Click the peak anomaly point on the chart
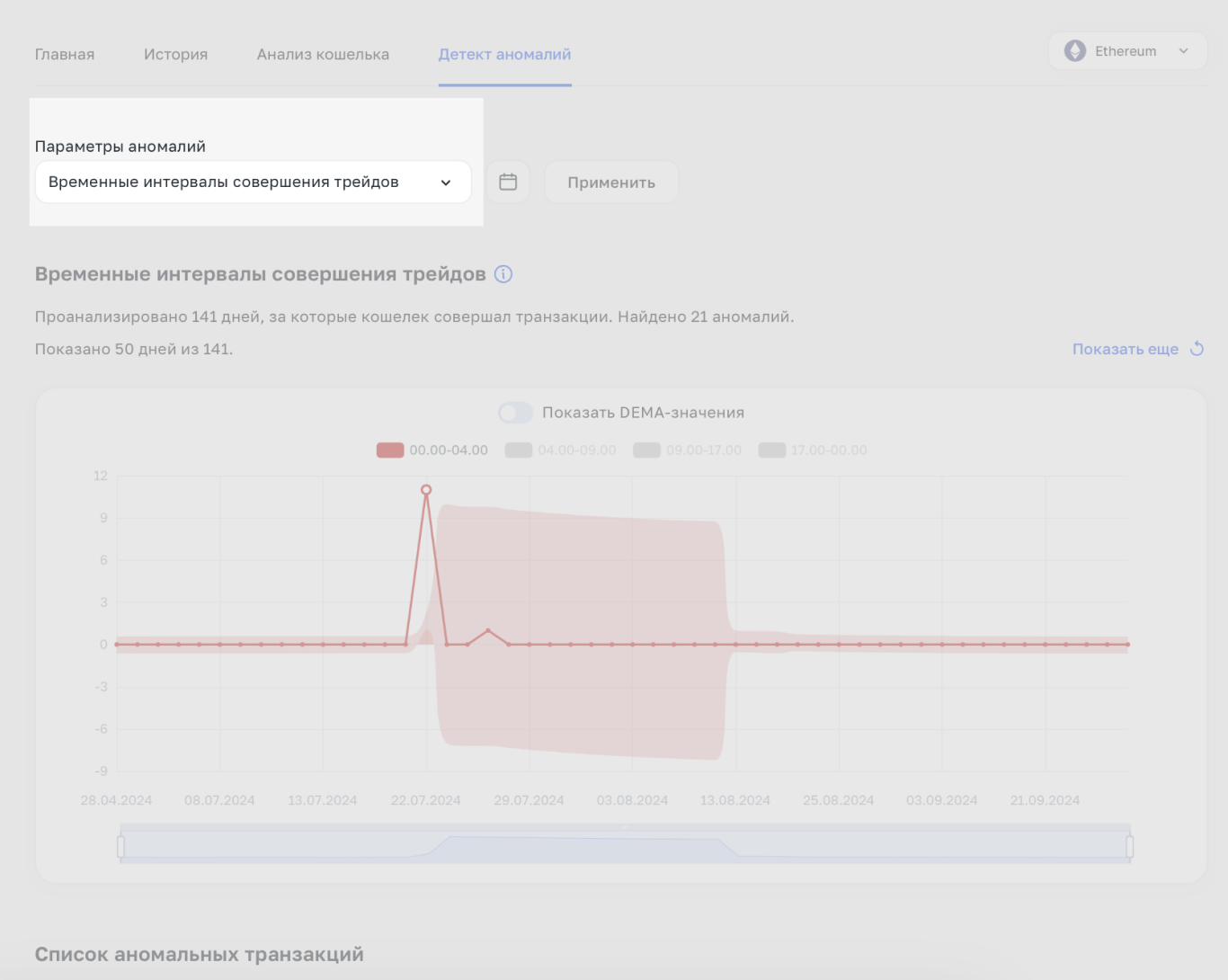Image resolution: width=1228 pixels, height=980 pixels. click(x=426, y=490)
